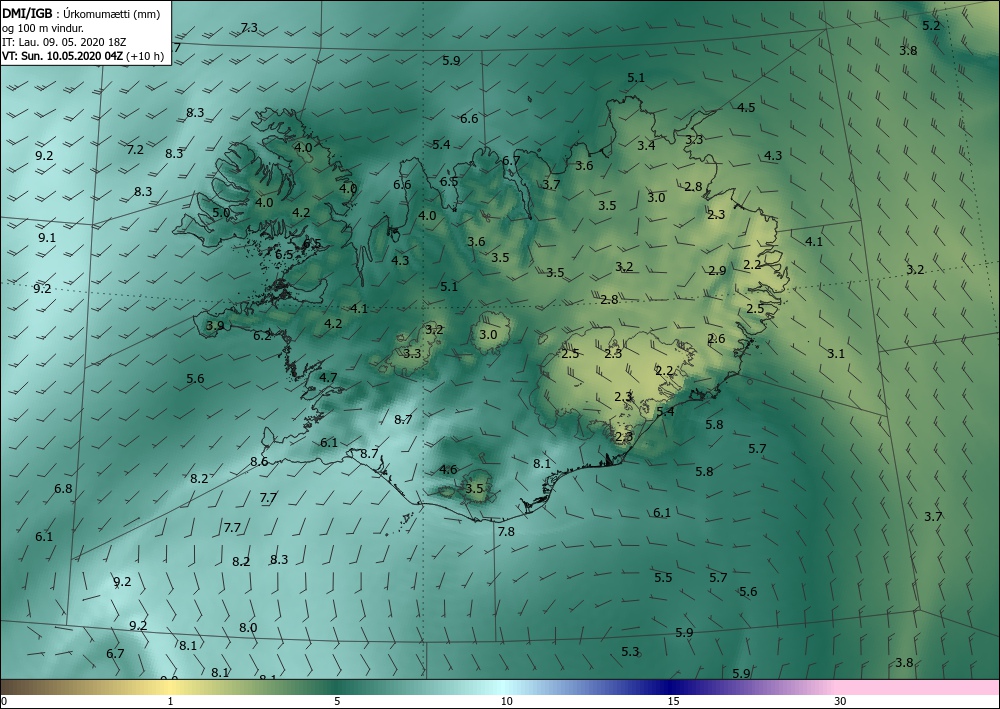Click the 2.6 value on the map
Viewport: 1000px width, 709px height.
716,339
